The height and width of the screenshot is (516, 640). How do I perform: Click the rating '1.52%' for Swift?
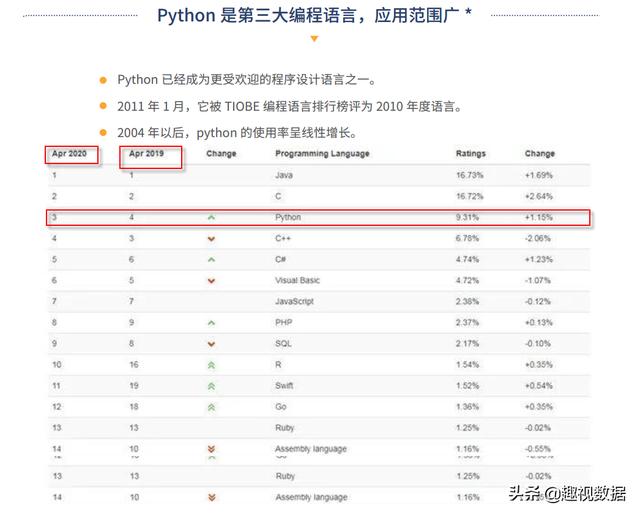[x=467, y=386]
